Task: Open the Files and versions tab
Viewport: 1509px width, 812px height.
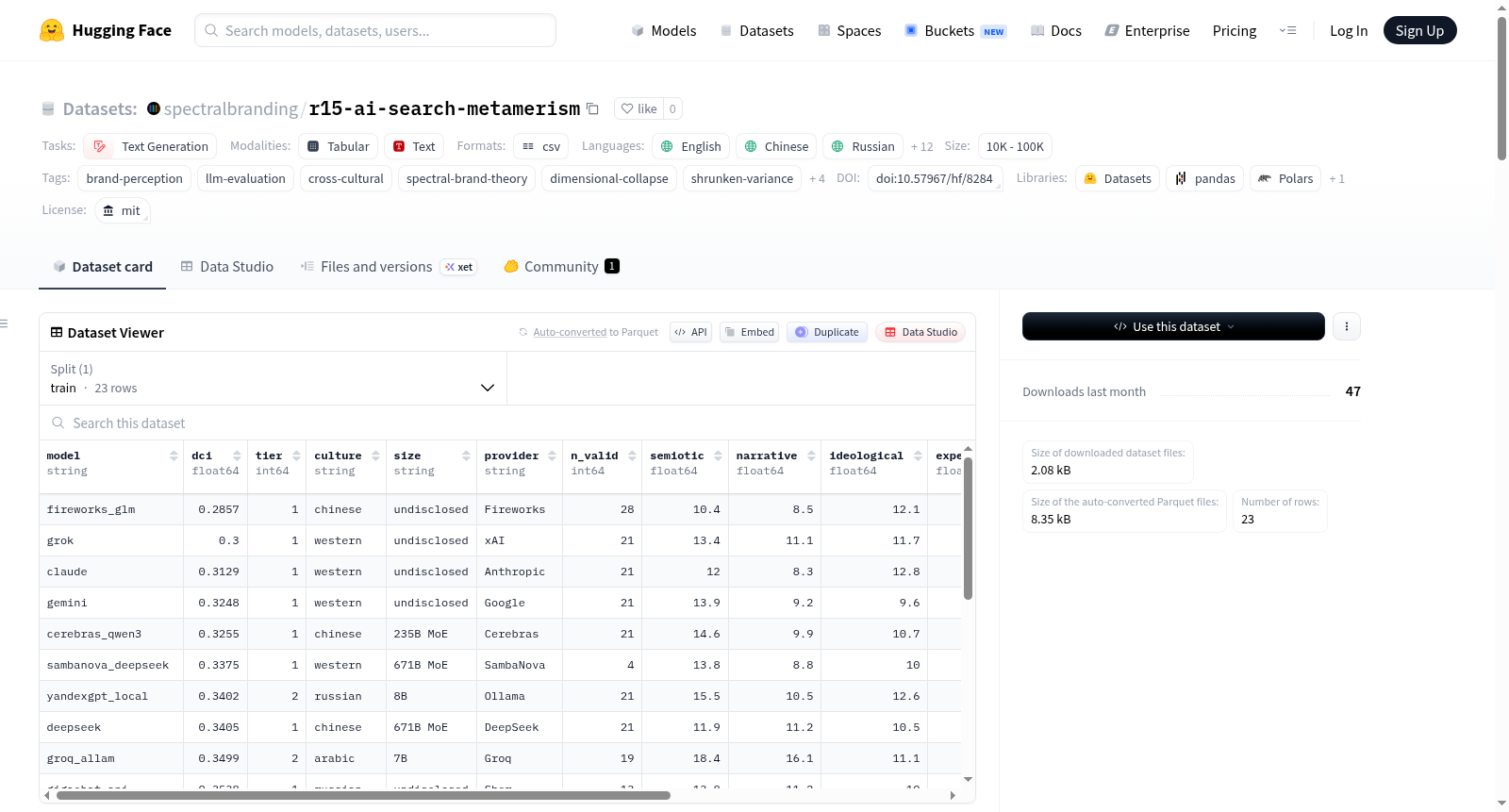Action: [x=388, y=267]
